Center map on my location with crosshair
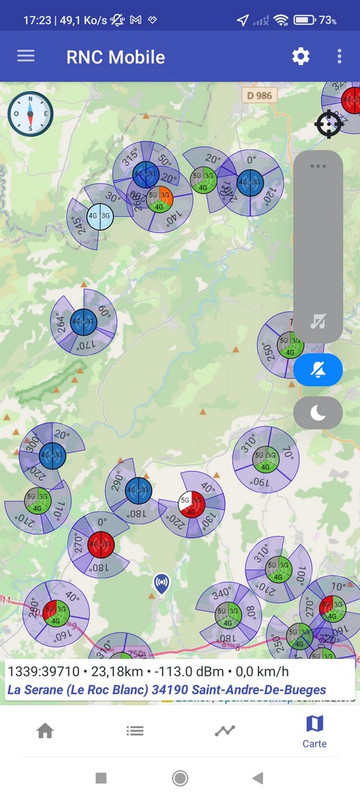Screen dimensions: 360x800 pyautogui.click(x=329, y=123)
